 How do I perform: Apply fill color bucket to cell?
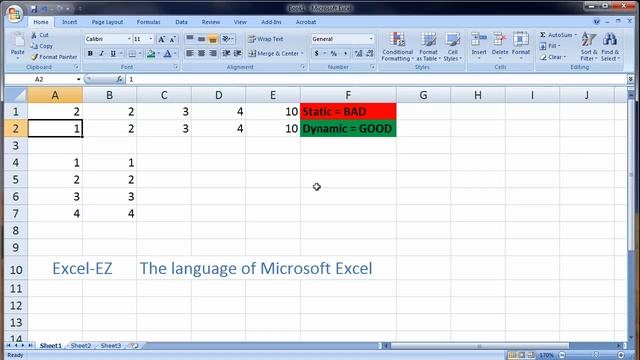(x=151, y=54)
